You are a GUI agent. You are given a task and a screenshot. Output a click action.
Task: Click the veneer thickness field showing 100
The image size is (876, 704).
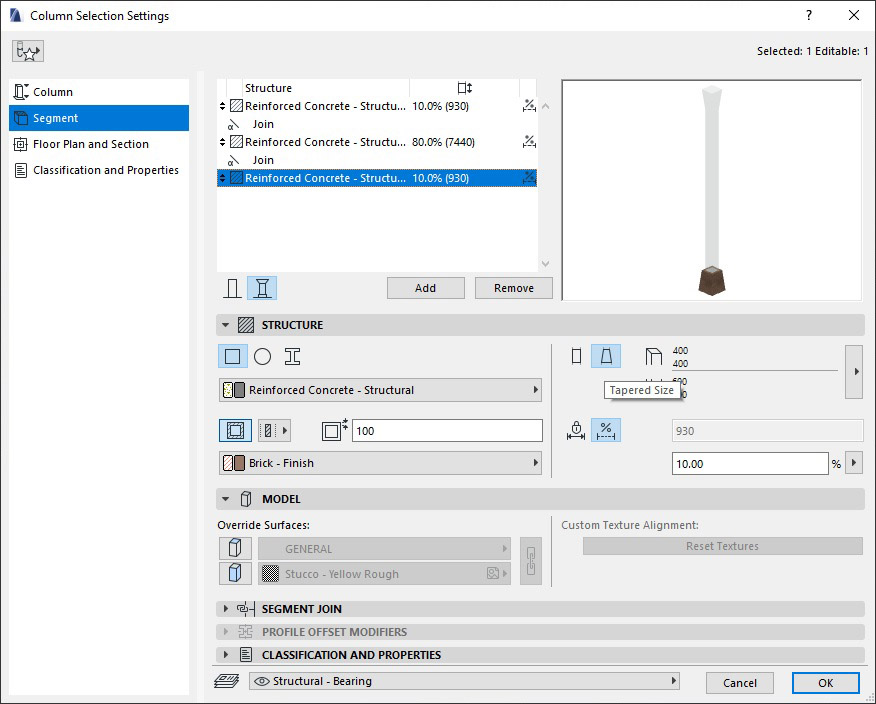tap(447, 431)
